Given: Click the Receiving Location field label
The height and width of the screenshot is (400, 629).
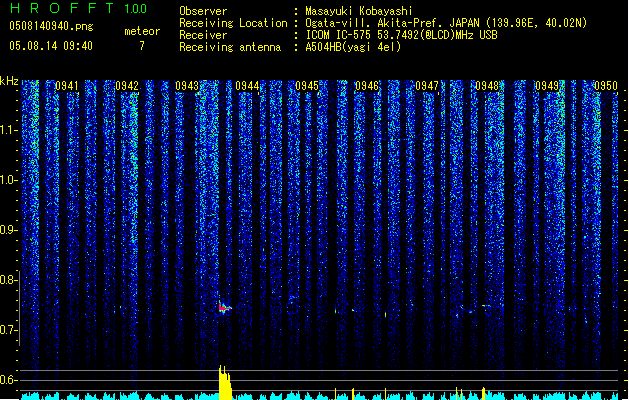Looking at the screenshot, I should 233,23.
